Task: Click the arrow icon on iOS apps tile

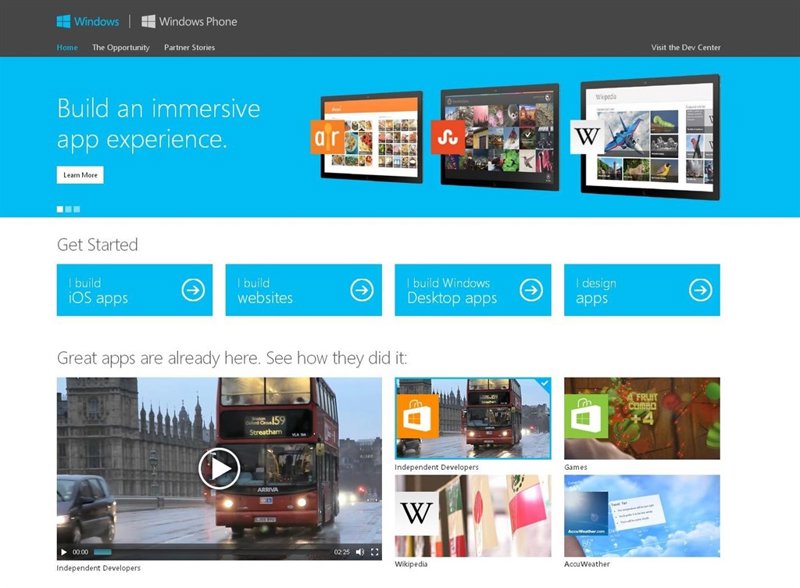Action: (x=193, y=290)
